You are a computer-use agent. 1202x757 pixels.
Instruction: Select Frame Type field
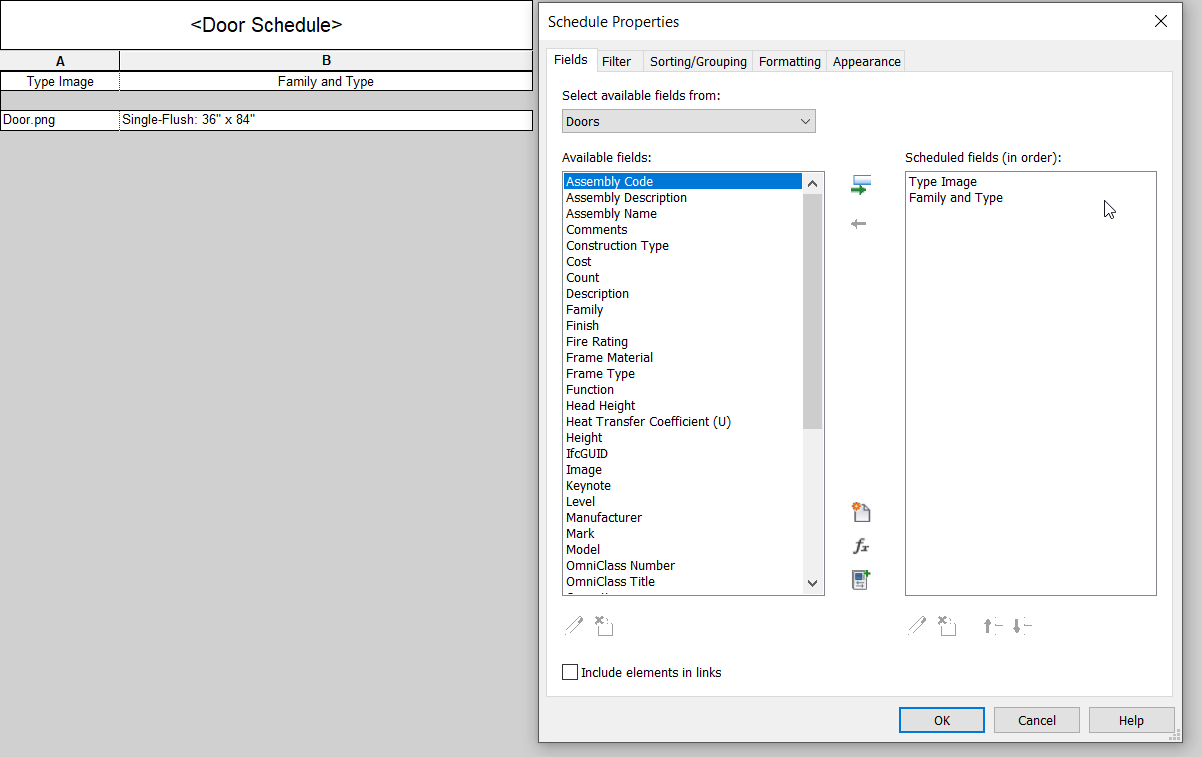pyautogui.click(x=683, y=374)
